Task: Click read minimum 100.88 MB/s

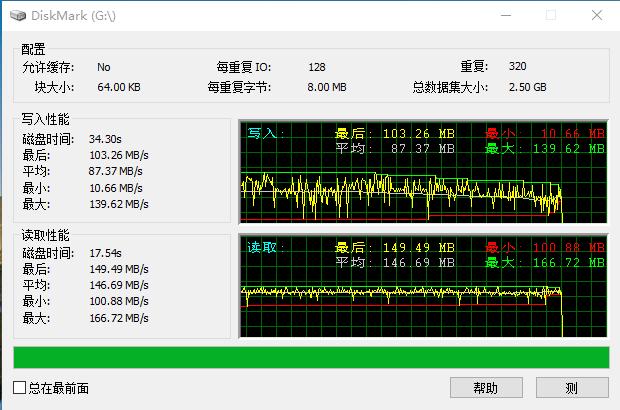Action: (x=119, y=301)
